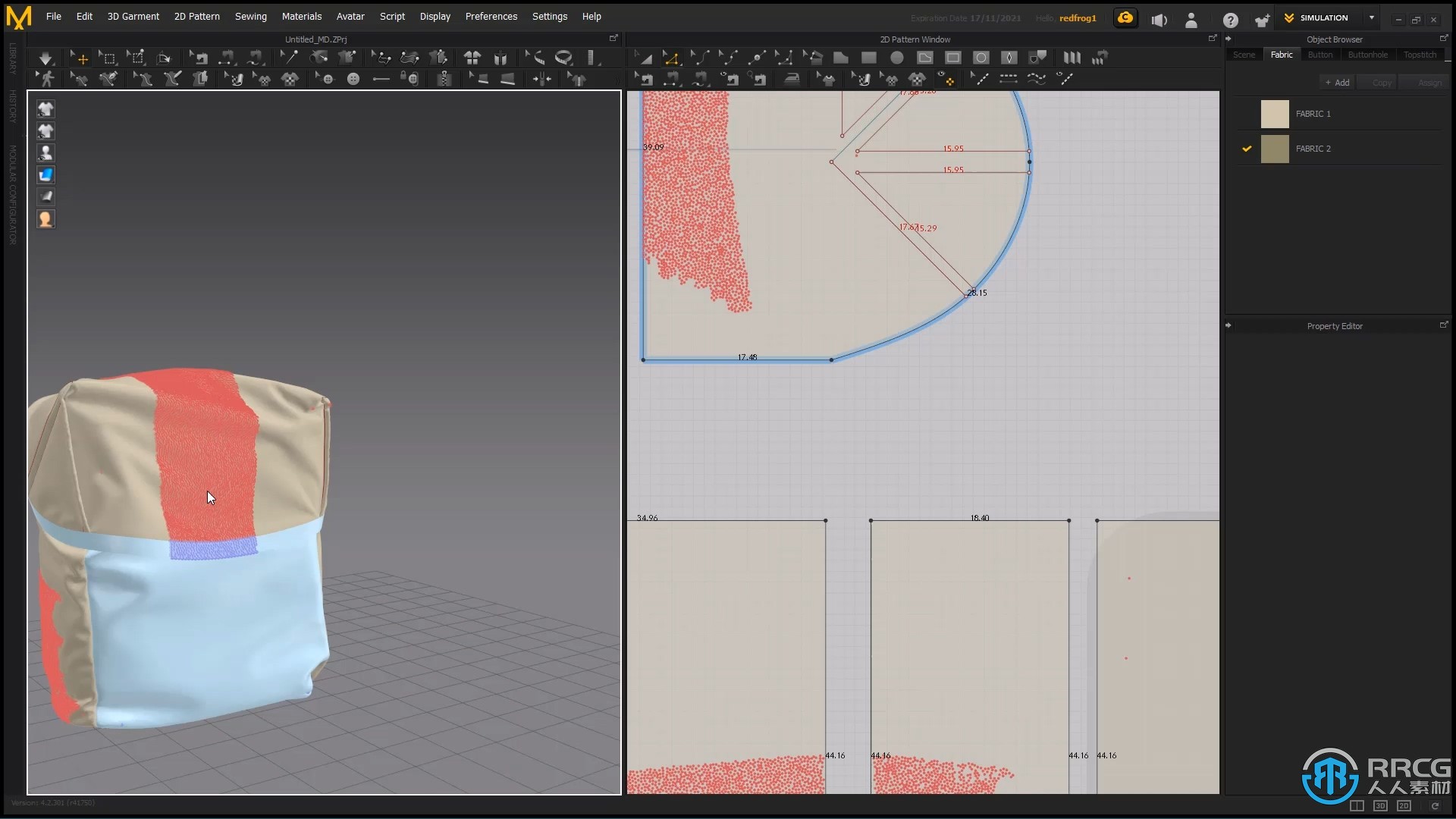Select the Internal Rectangle tool

click(953, 58)
